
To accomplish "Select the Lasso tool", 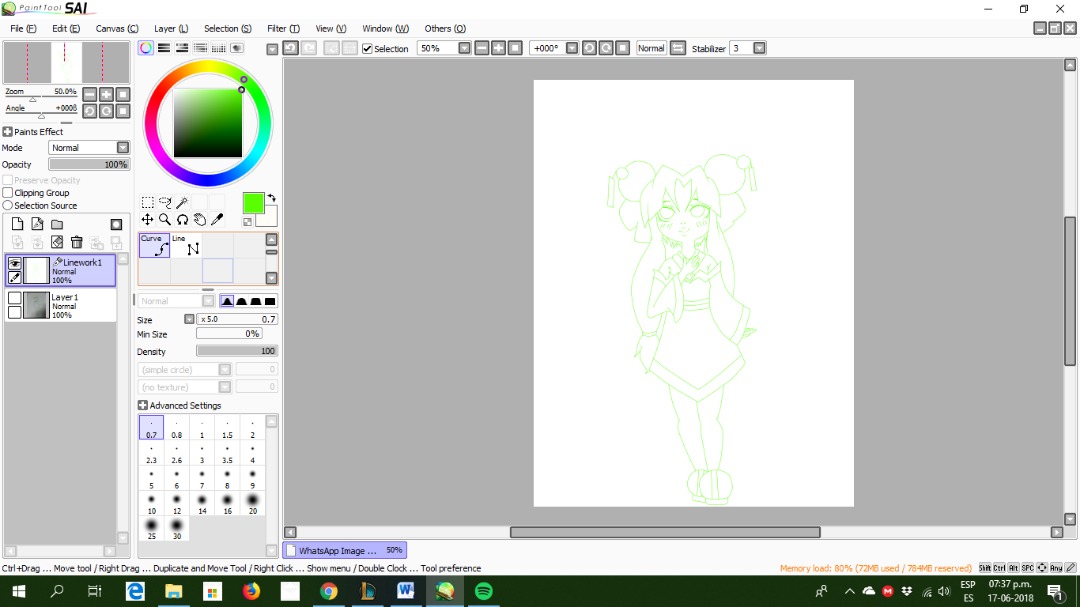I will coord(165,202).
